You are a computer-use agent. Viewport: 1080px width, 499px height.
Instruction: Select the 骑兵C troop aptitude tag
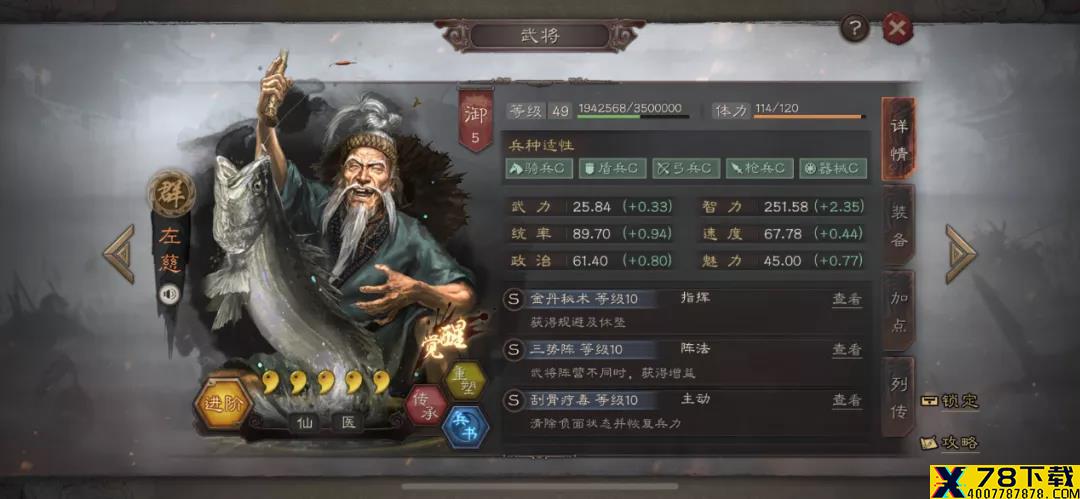pyautogui.click(x=539, y=168)
